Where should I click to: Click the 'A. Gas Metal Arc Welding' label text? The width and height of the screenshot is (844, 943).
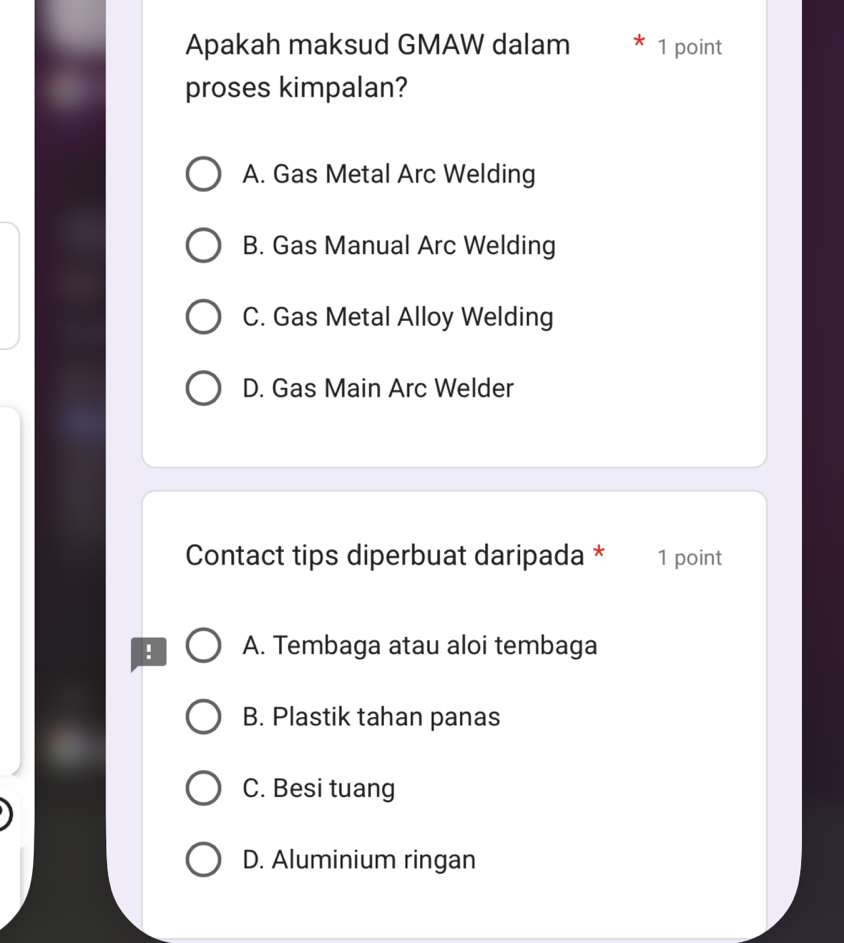tap(389, 175)
